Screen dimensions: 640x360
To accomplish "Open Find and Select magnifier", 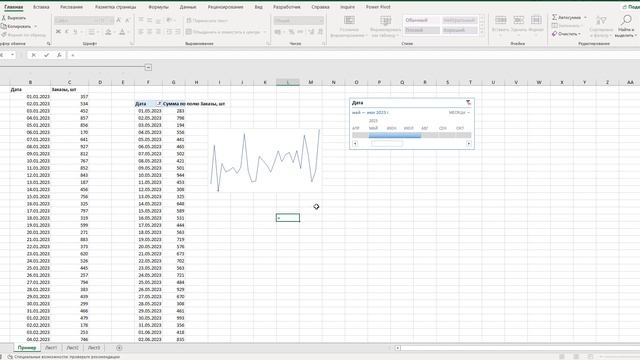I will 626,26.
